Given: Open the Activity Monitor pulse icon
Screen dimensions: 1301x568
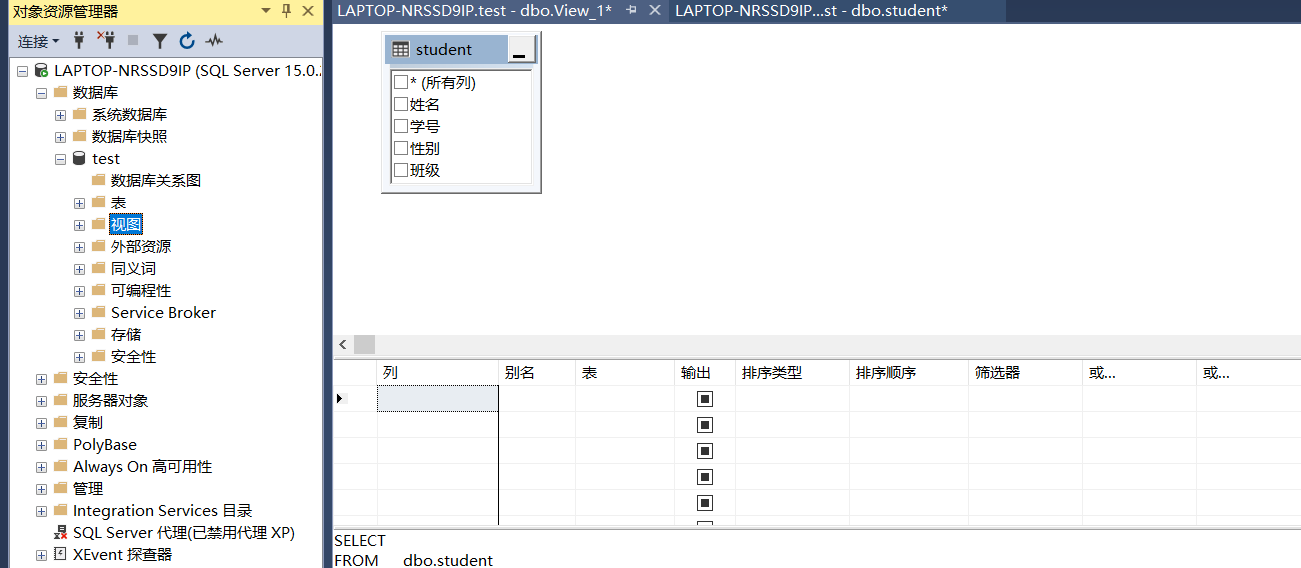Looking at the screenshot, I should (x=214, y=41).
